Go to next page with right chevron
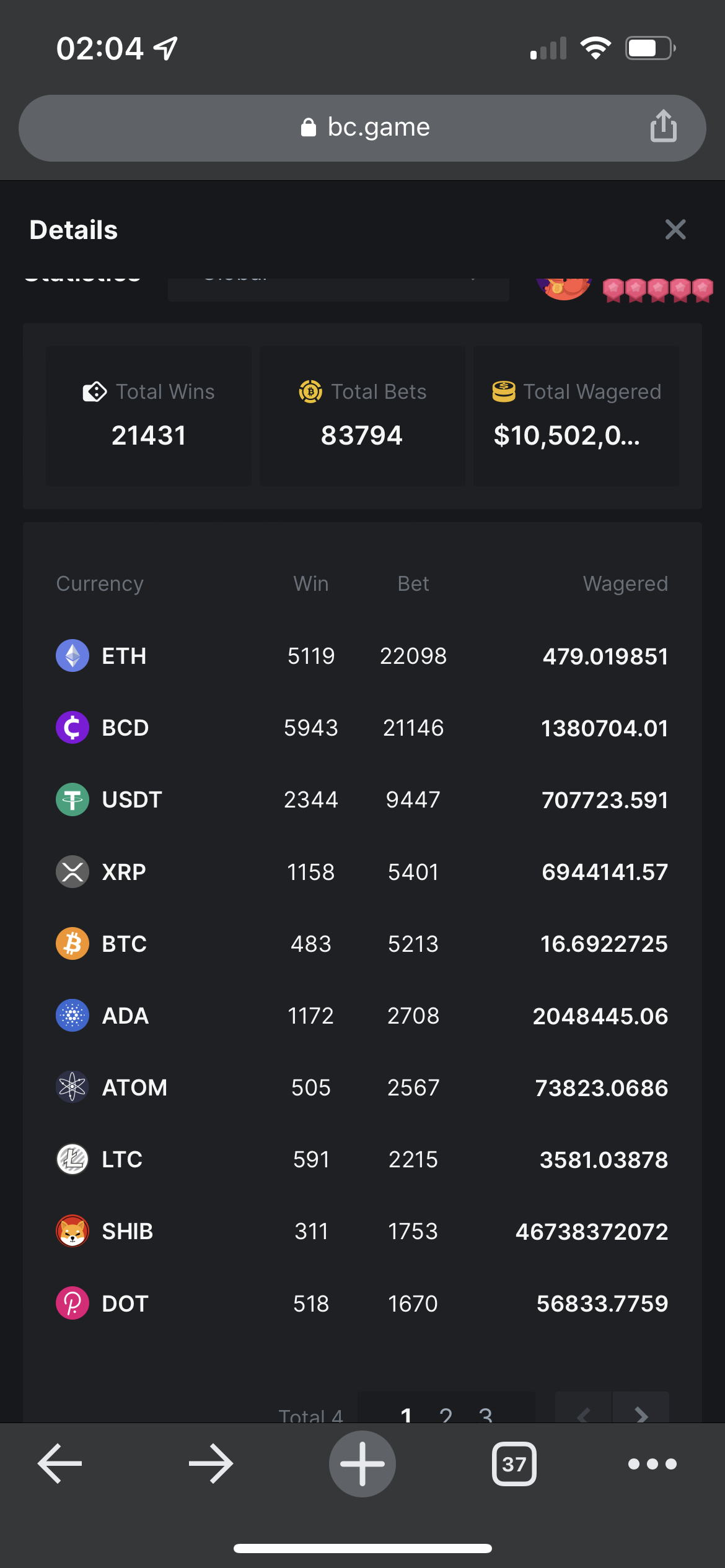Screen dimensions: 725x1568 coord(641,1412)
